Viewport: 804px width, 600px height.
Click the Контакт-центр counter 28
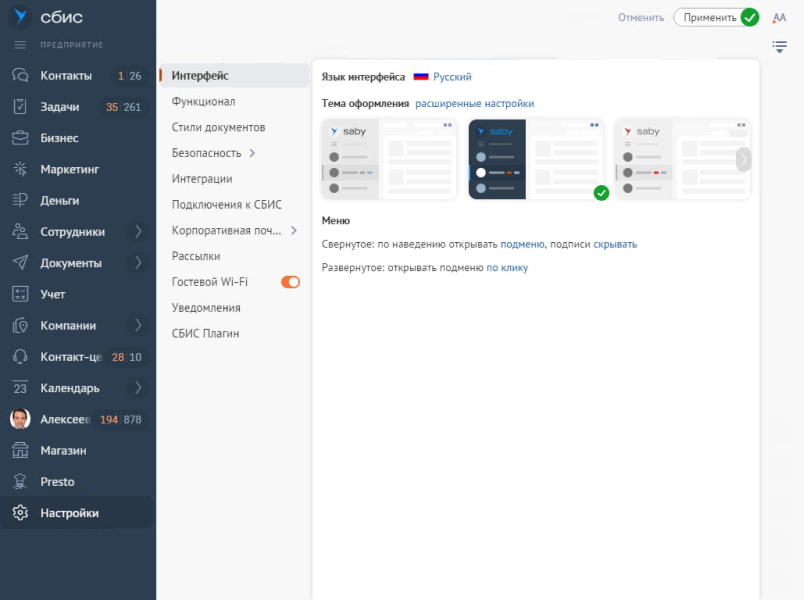[x=118, y=357]
